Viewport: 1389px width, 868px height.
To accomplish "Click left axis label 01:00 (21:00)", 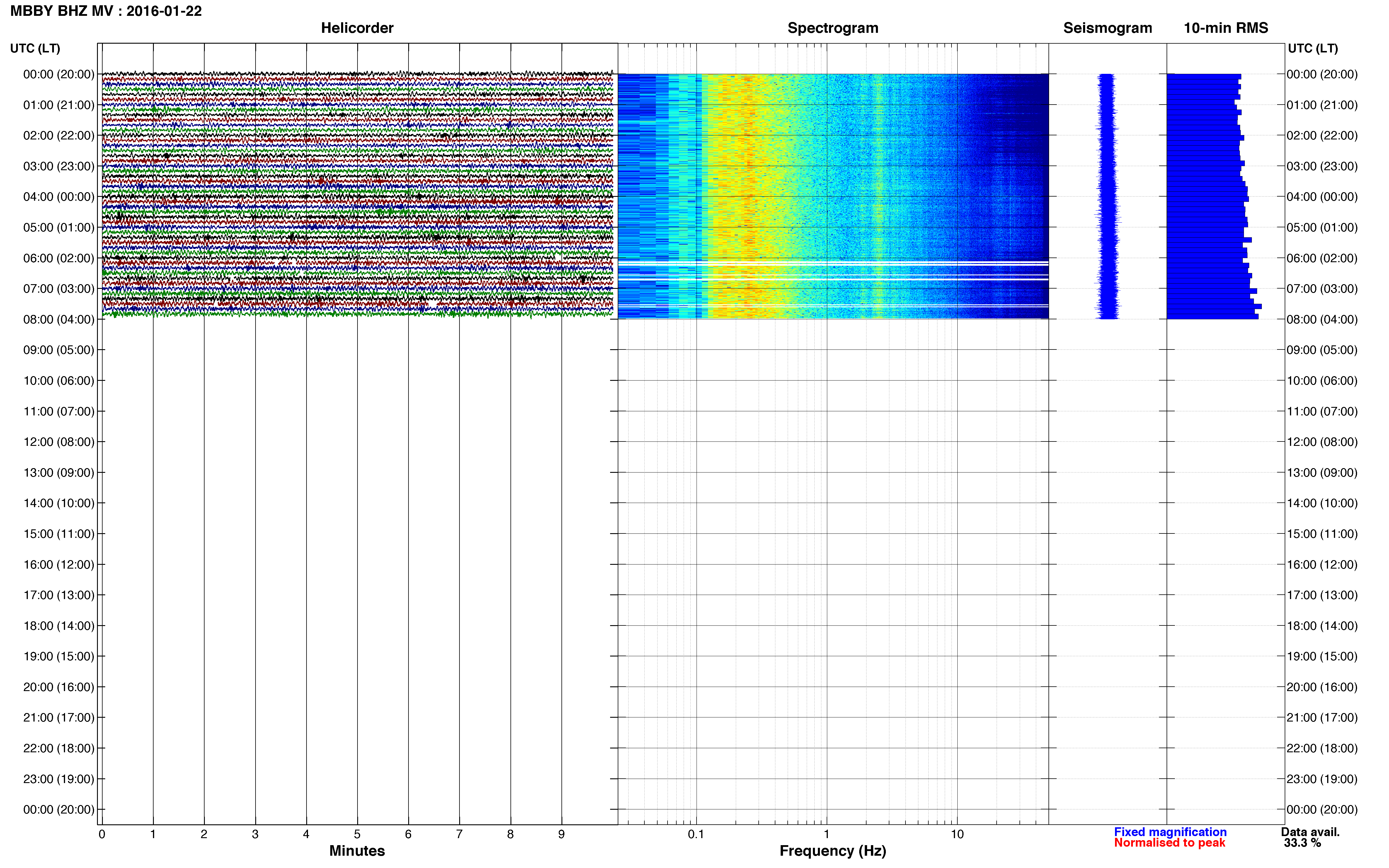I will pos(59,105).
